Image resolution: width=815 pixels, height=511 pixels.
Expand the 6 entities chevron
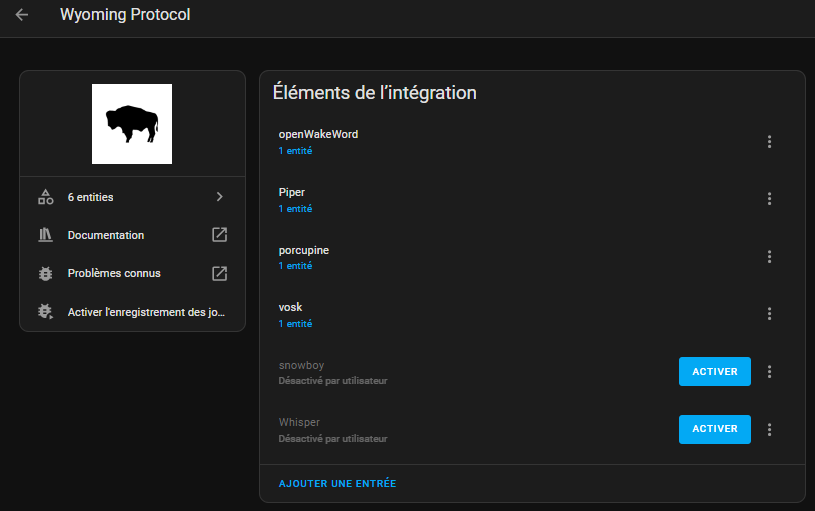point(219,196)
